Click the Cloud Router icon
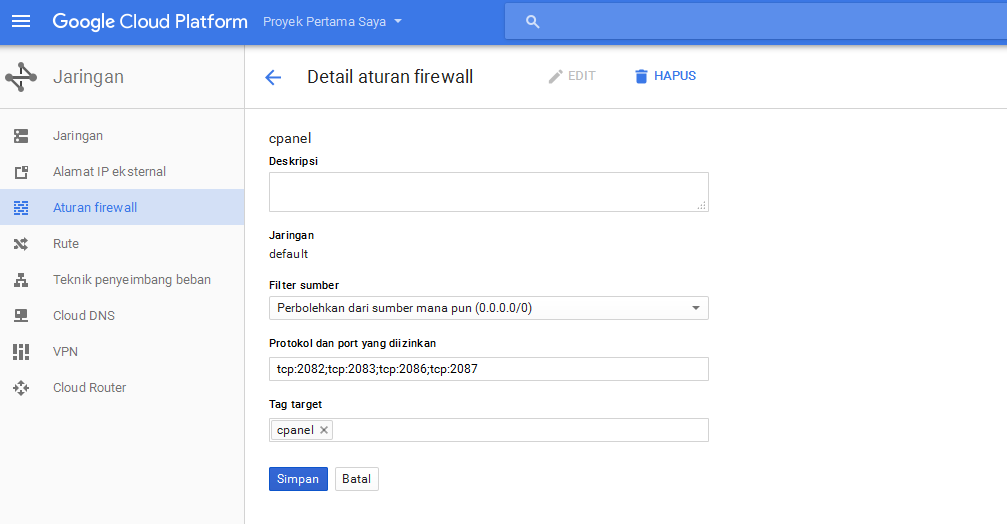This screenshot has height=524, width=1007. click(21, 388)
